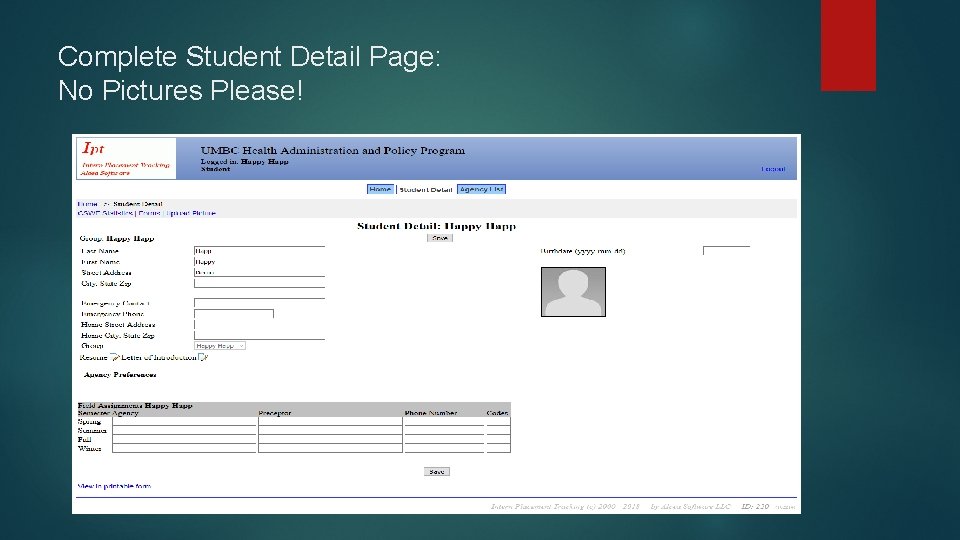Viewport: 960px width, 540px height.
Task: Click the Save button under the Student Detail heading
Action: point(440,238)
